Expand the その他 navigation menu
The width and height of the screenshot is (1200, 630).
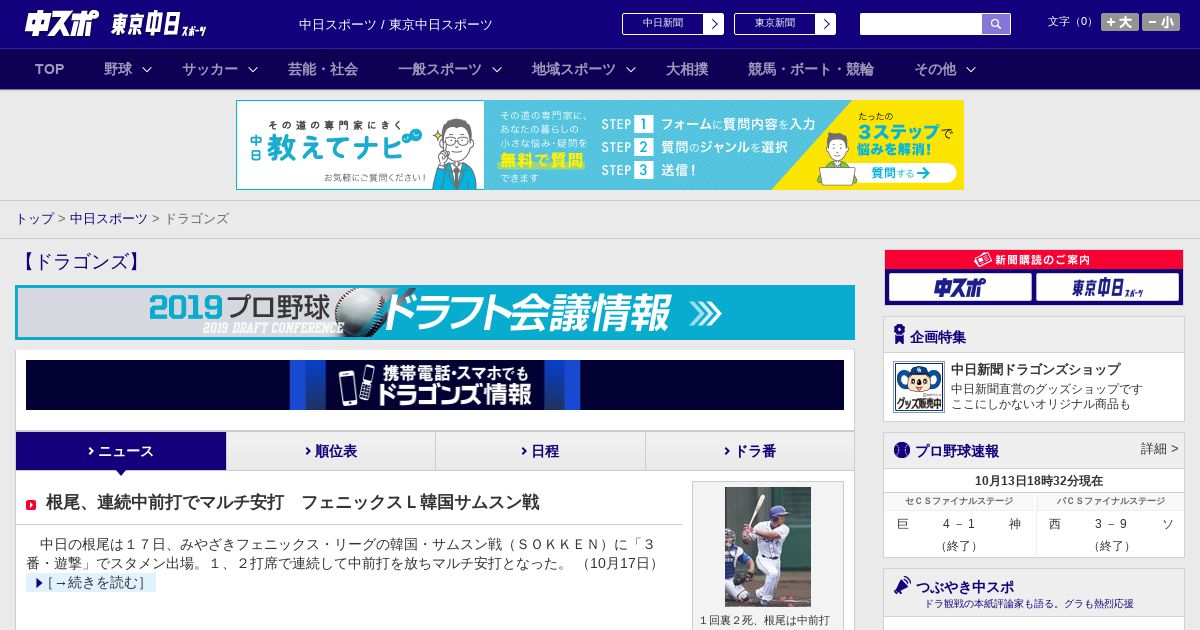point(945,69)
